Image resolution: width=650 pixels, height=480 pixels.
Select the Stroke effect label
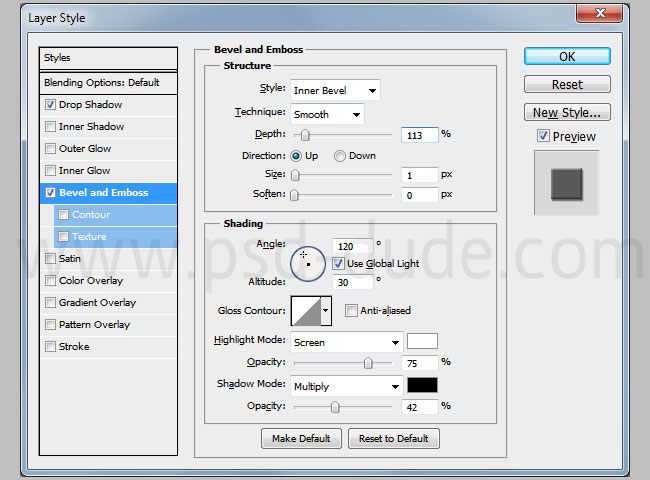74,346
